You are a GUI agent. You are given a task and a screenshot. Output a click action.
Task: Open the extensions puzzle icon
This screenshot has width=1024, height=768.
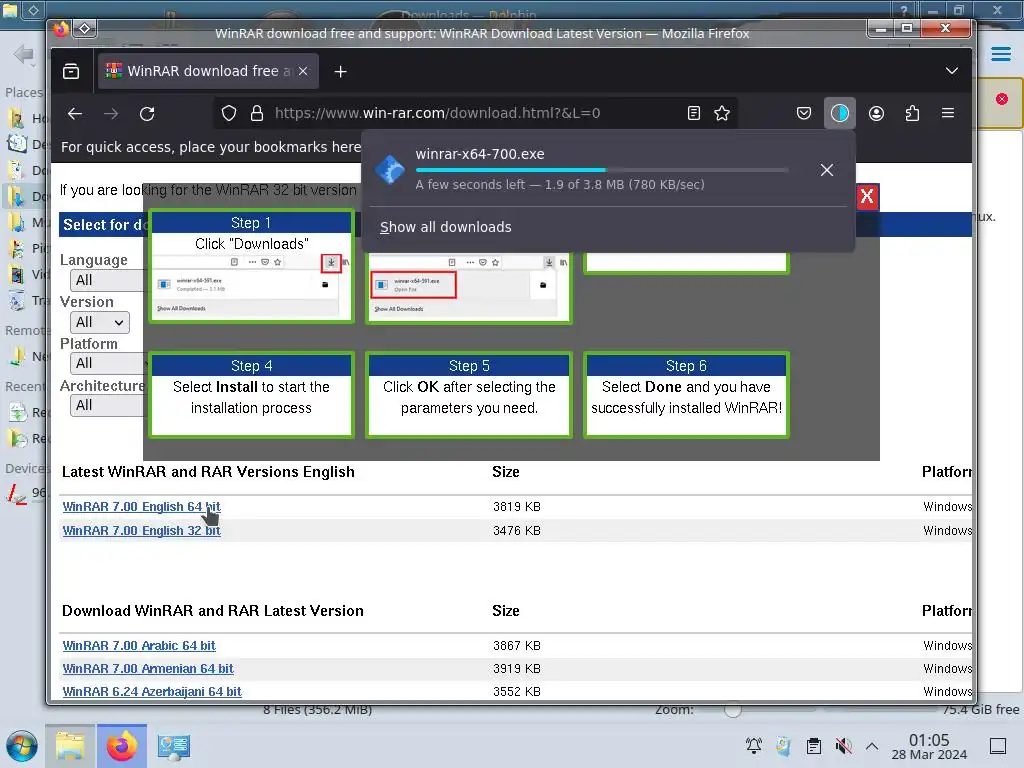click(912, 114)
